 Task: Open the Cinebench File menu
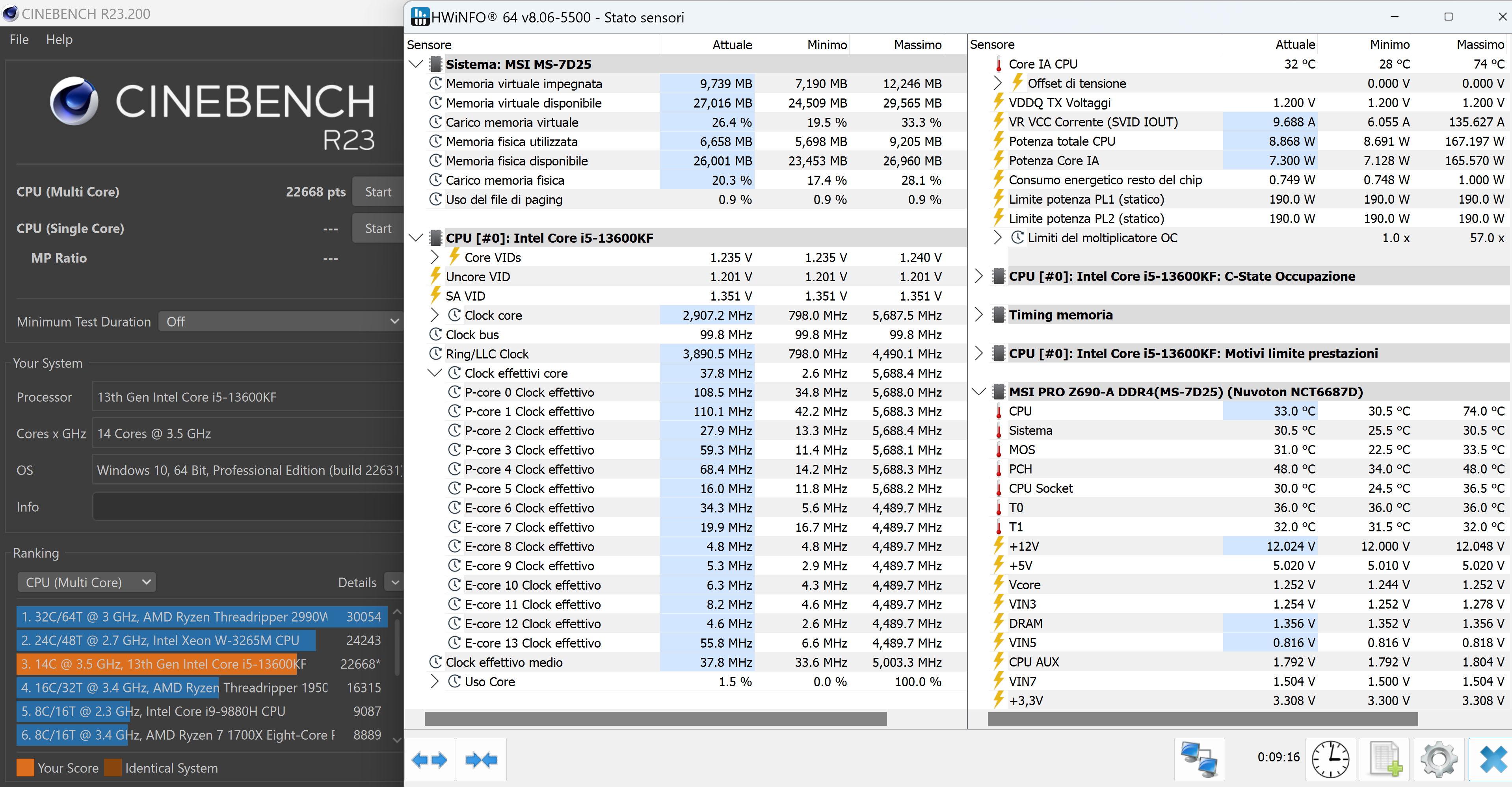(19, 39)
